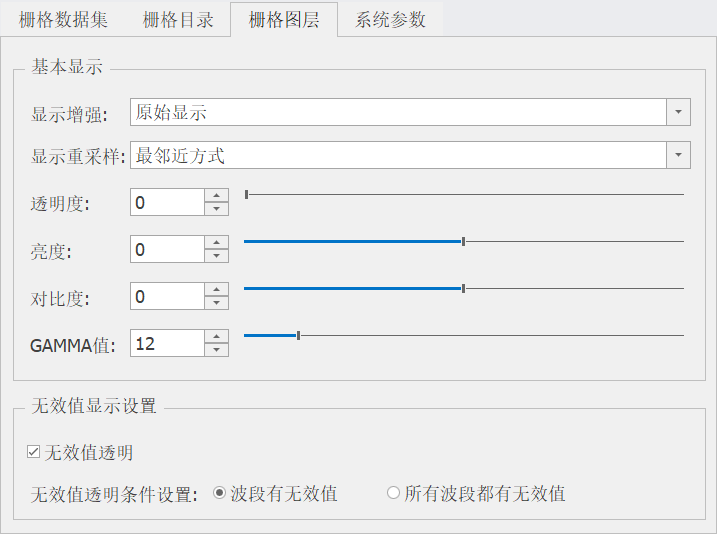Image resolution: width=717 pixels, height=534 pixels.
Task: Decrease 透明度 with the down arrow
Action: pyautogui.click(x=217, y=209)
